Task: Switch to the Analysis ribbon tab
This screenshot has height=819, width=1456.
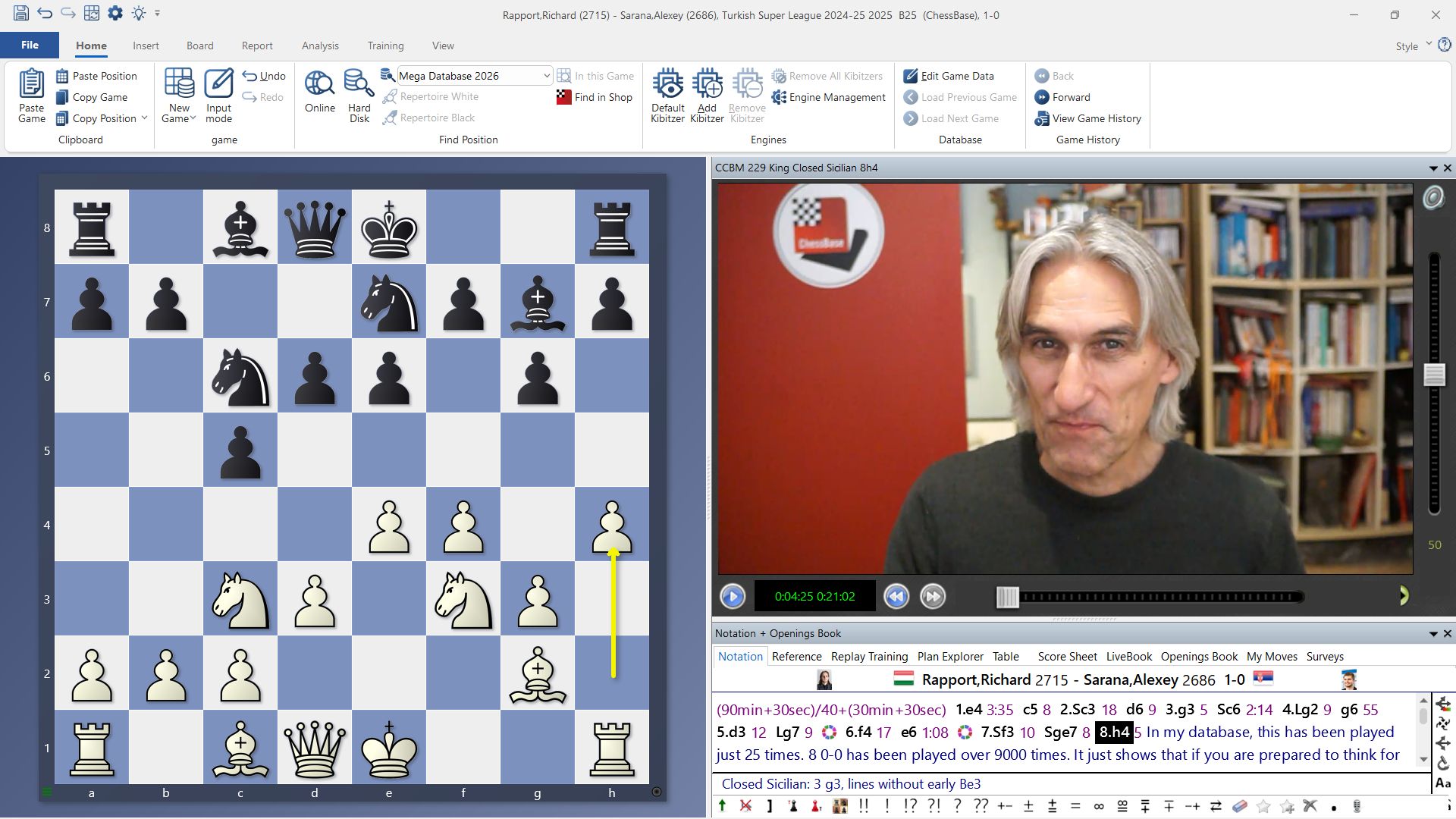Action: coord(320,45)
